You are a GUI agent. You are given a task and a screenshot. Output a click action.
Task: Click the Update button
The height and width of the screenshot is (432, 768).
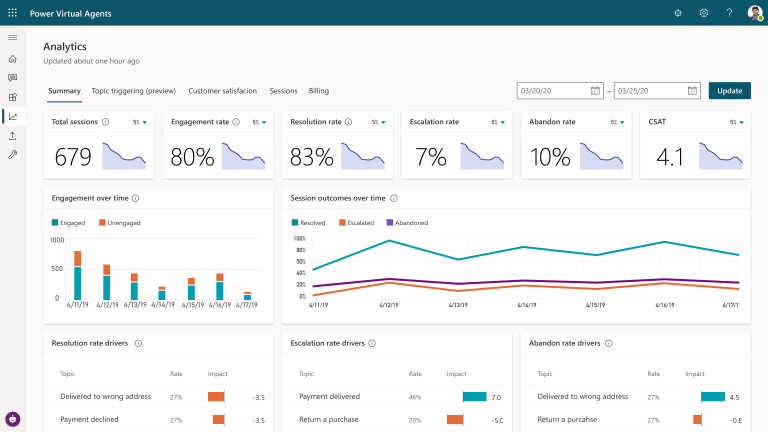(729, 91)
